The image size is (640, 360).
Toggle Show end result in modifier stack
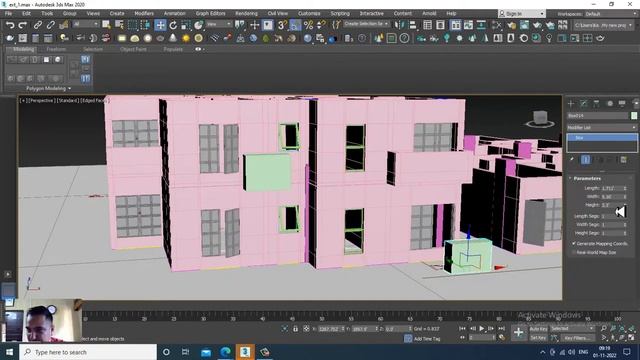click(585, 160)
